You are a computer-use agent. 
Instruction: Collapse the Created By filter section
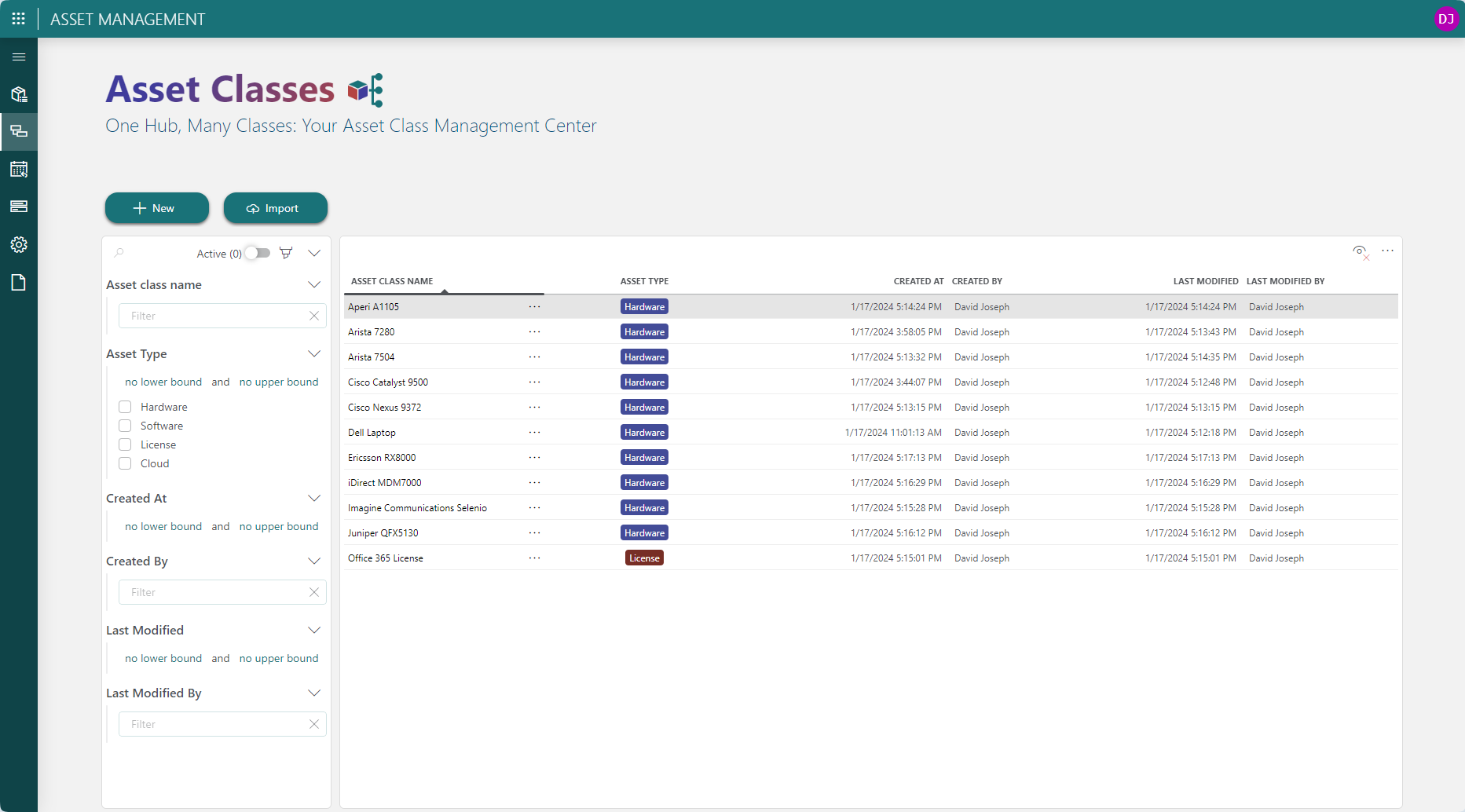coord(314,561)
